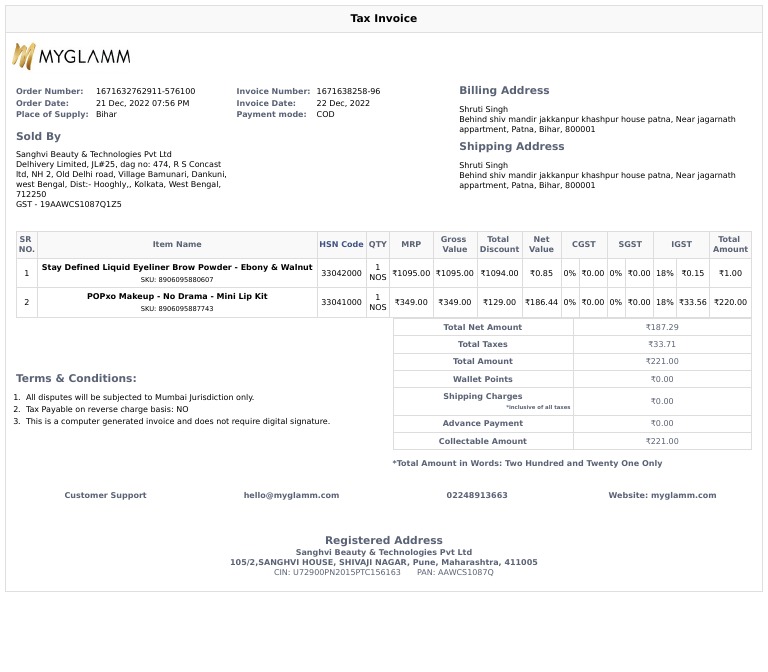This screenshot has height=672, width=768.
Task: Click the Sold By heading
Action: pyautogui.click(x=38, y=136)
